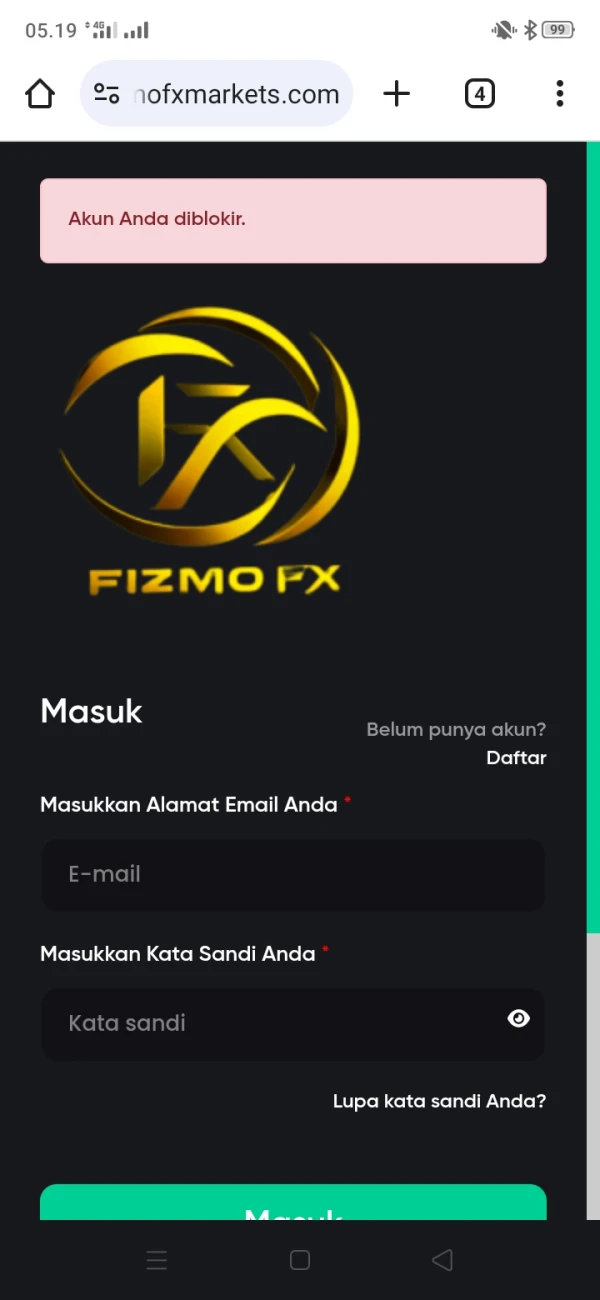Focus the E-mail input field

tap(293, 874)
